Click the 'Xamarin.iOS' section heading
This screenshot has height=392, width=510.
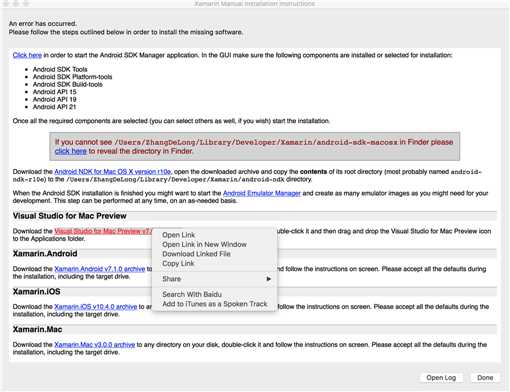pyautogui.click(x=36, y=292)
